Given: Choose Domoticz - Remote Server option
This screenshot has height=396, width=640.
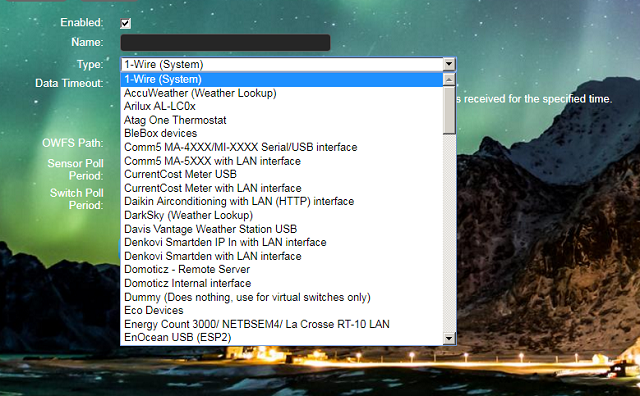Looking at the screenshot, I should coord(282,269).
